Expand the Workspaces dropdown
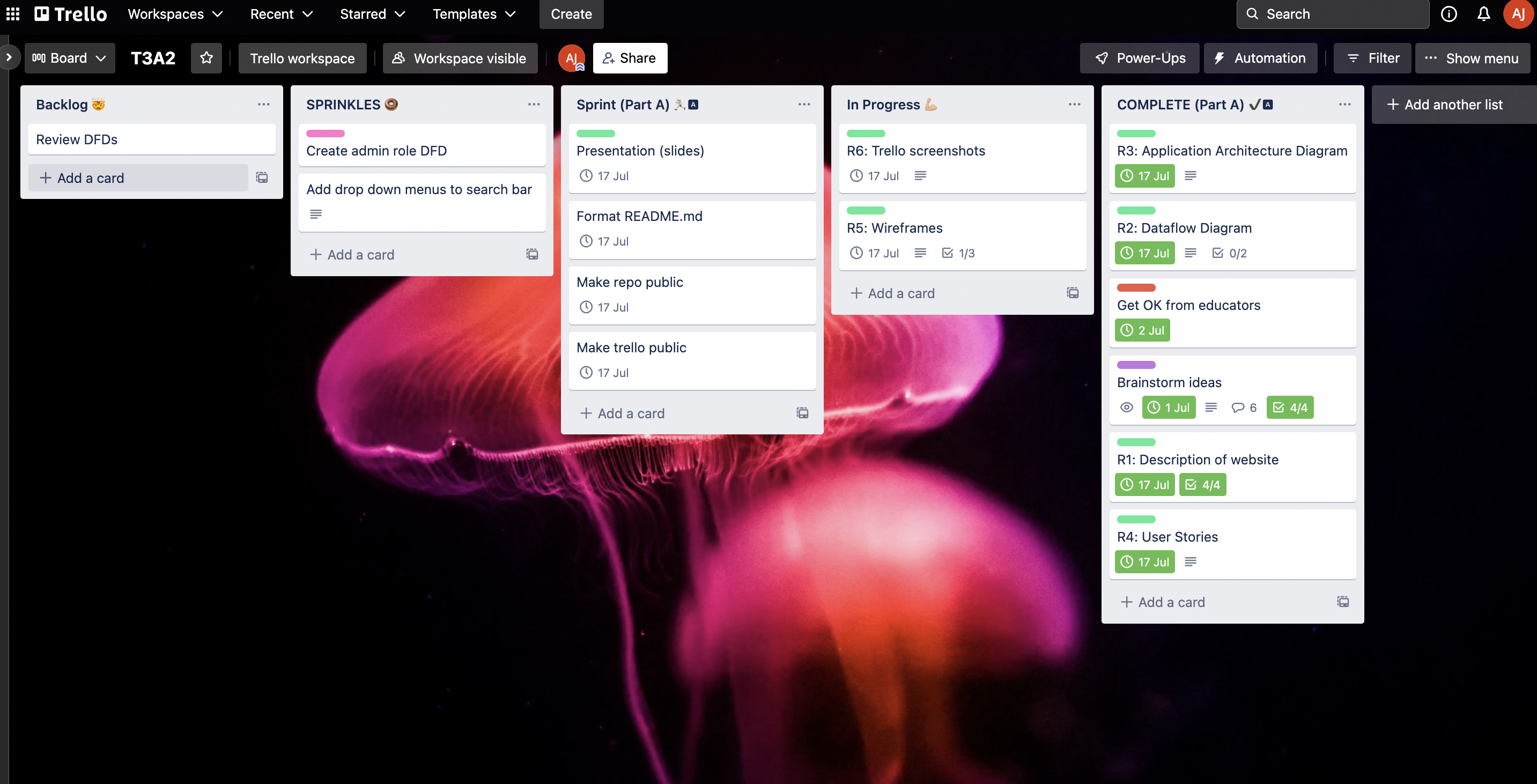1537x784 pixels. [175, 14]
